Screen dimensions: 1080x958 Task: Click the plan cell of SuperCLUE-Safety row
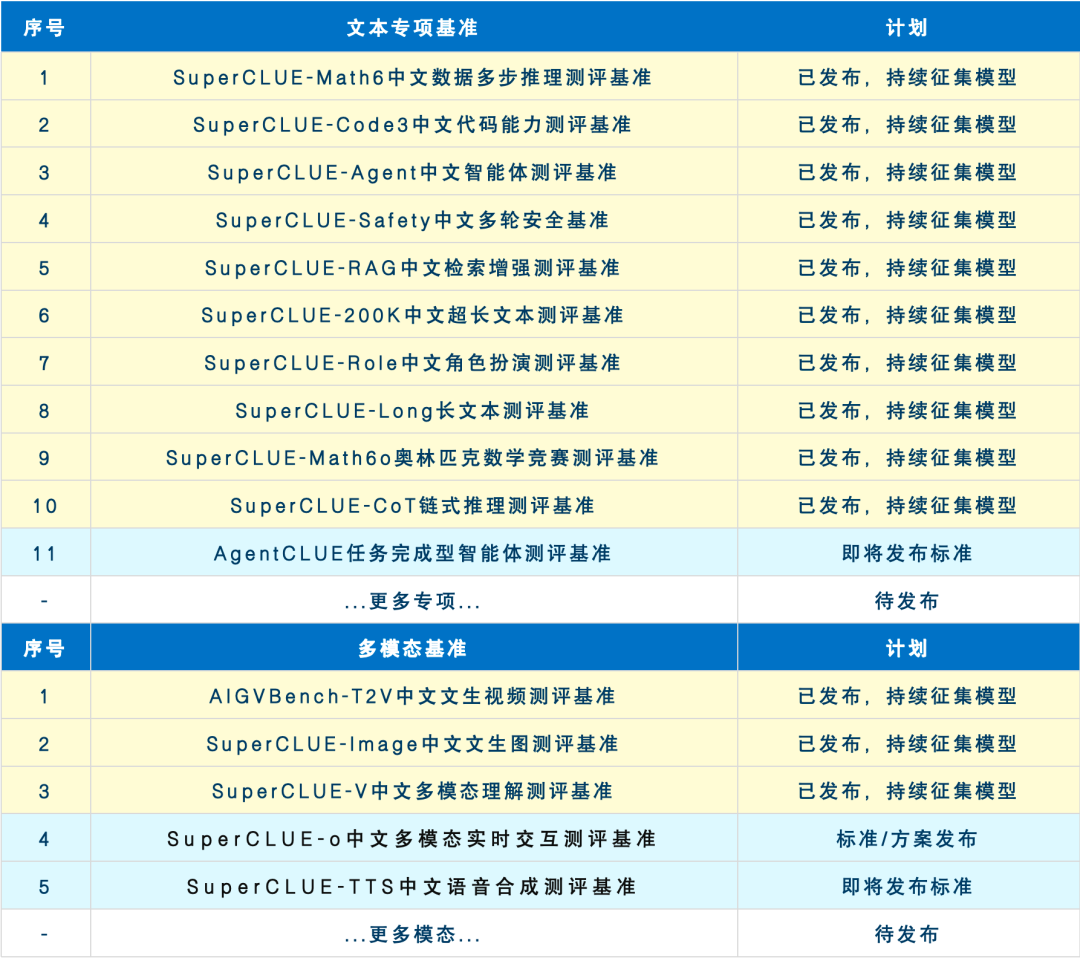907,220
